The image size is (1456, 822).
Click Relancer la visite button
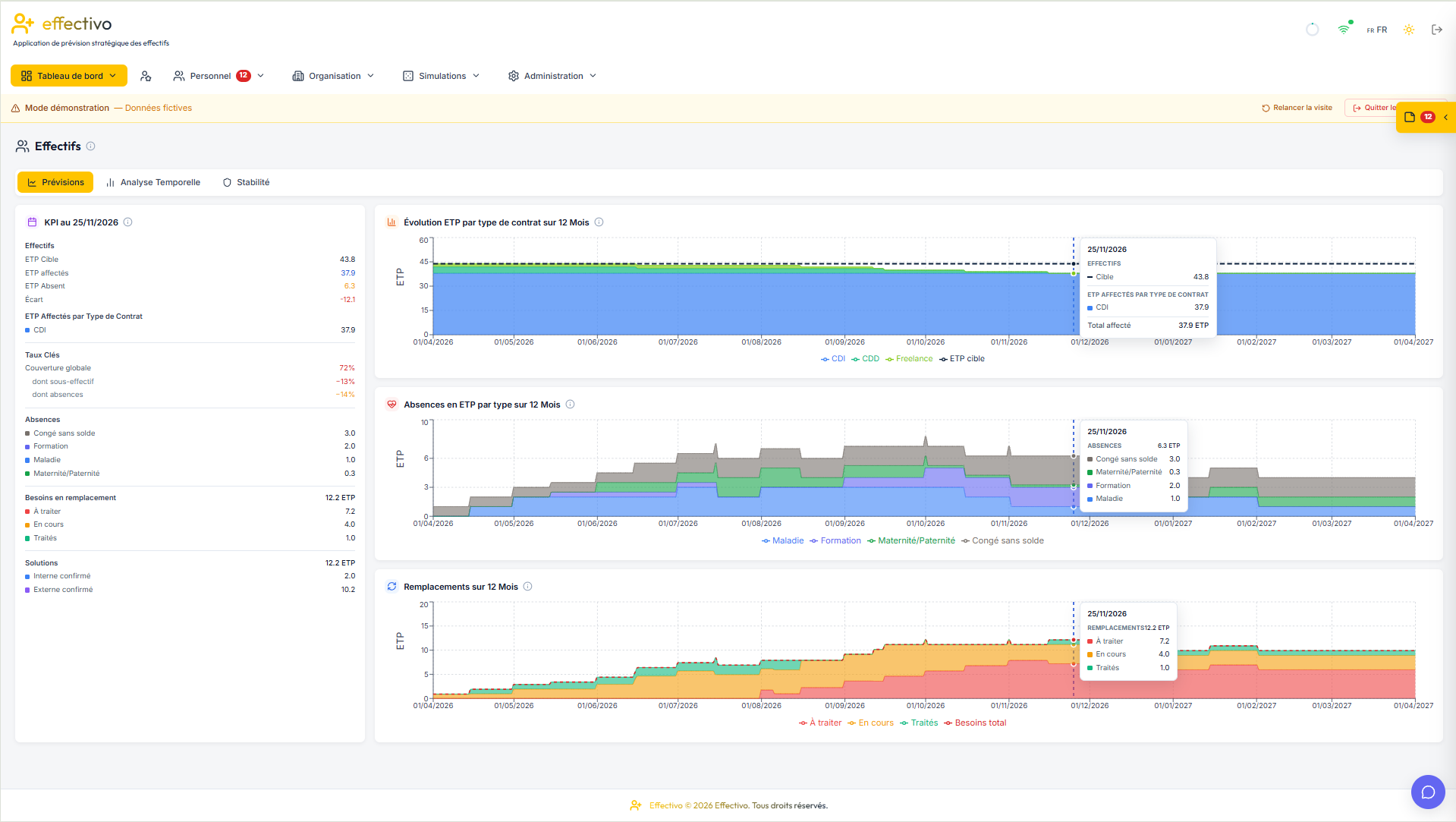point(1297,108)
